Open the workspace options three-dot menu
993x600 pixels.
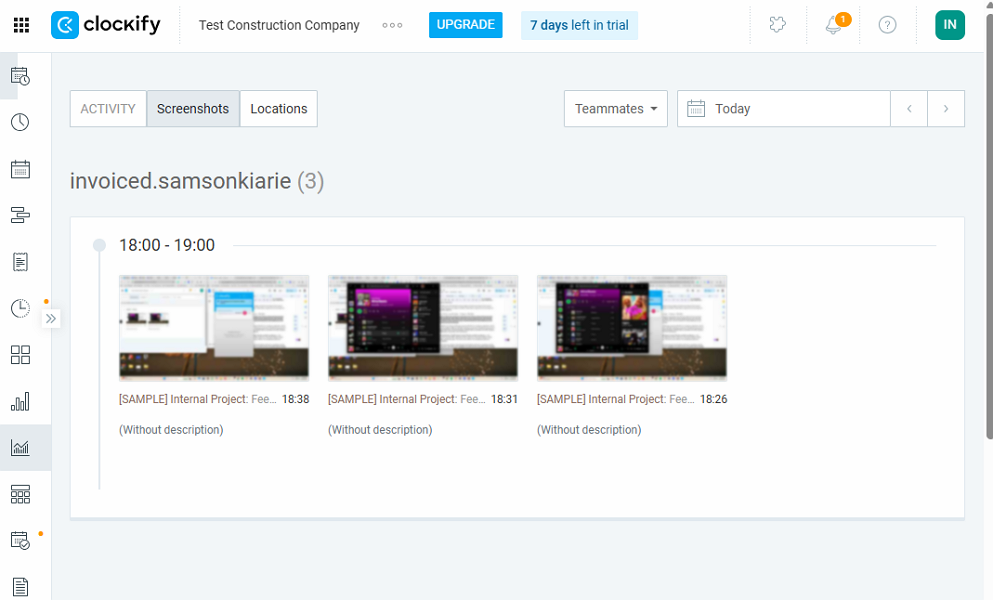[391, 25]
